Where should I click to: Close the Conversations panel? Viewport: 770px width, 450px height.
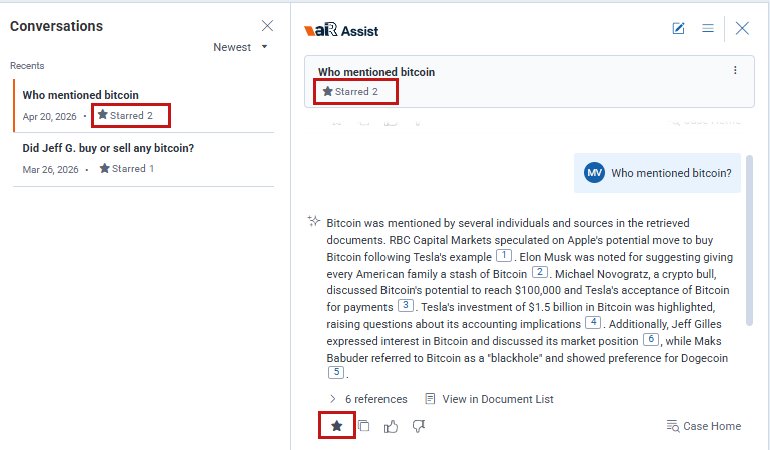pyautogui.click(x=267, y=26)
